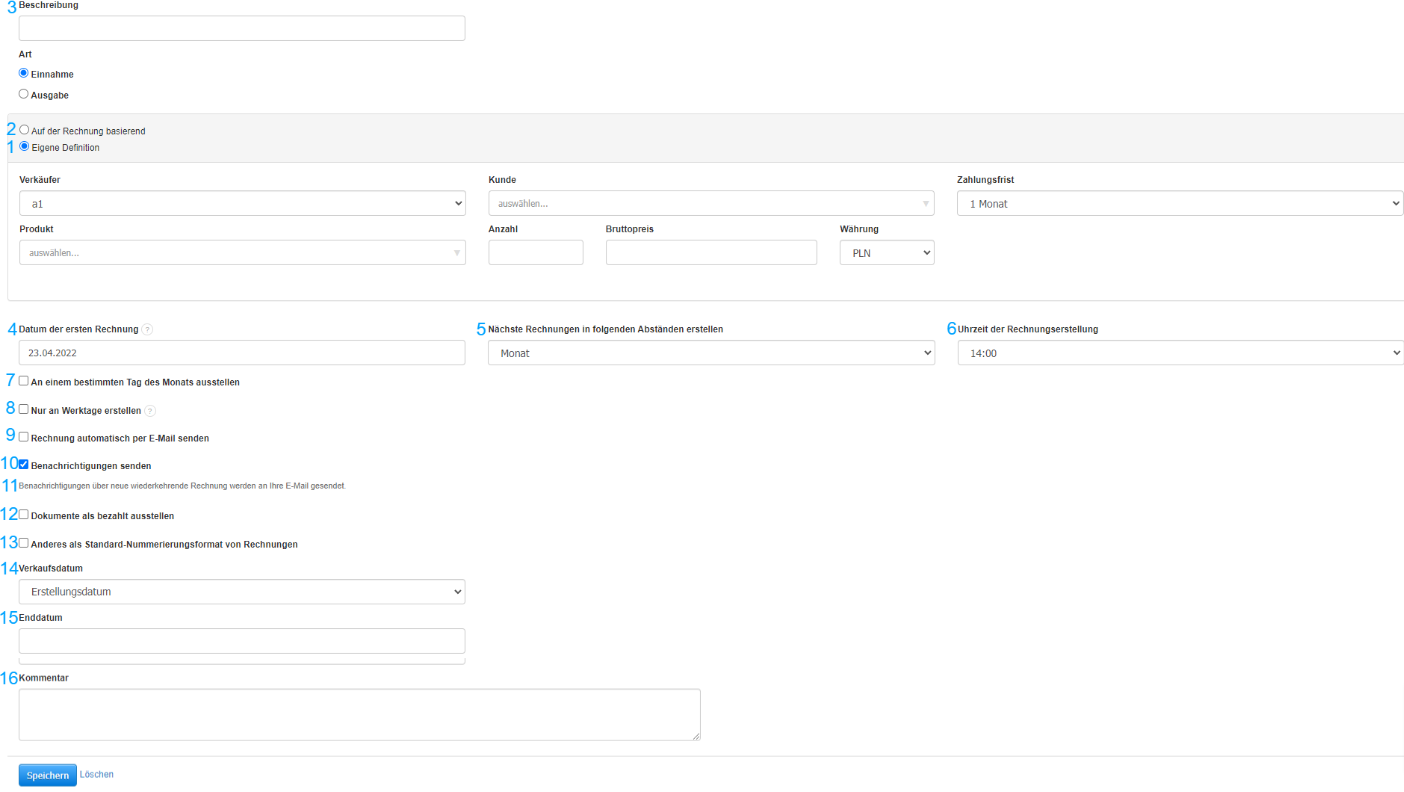Click the Speichern button
The image size is (1404, 792).
pyautogui.click(x=47, y=775)
